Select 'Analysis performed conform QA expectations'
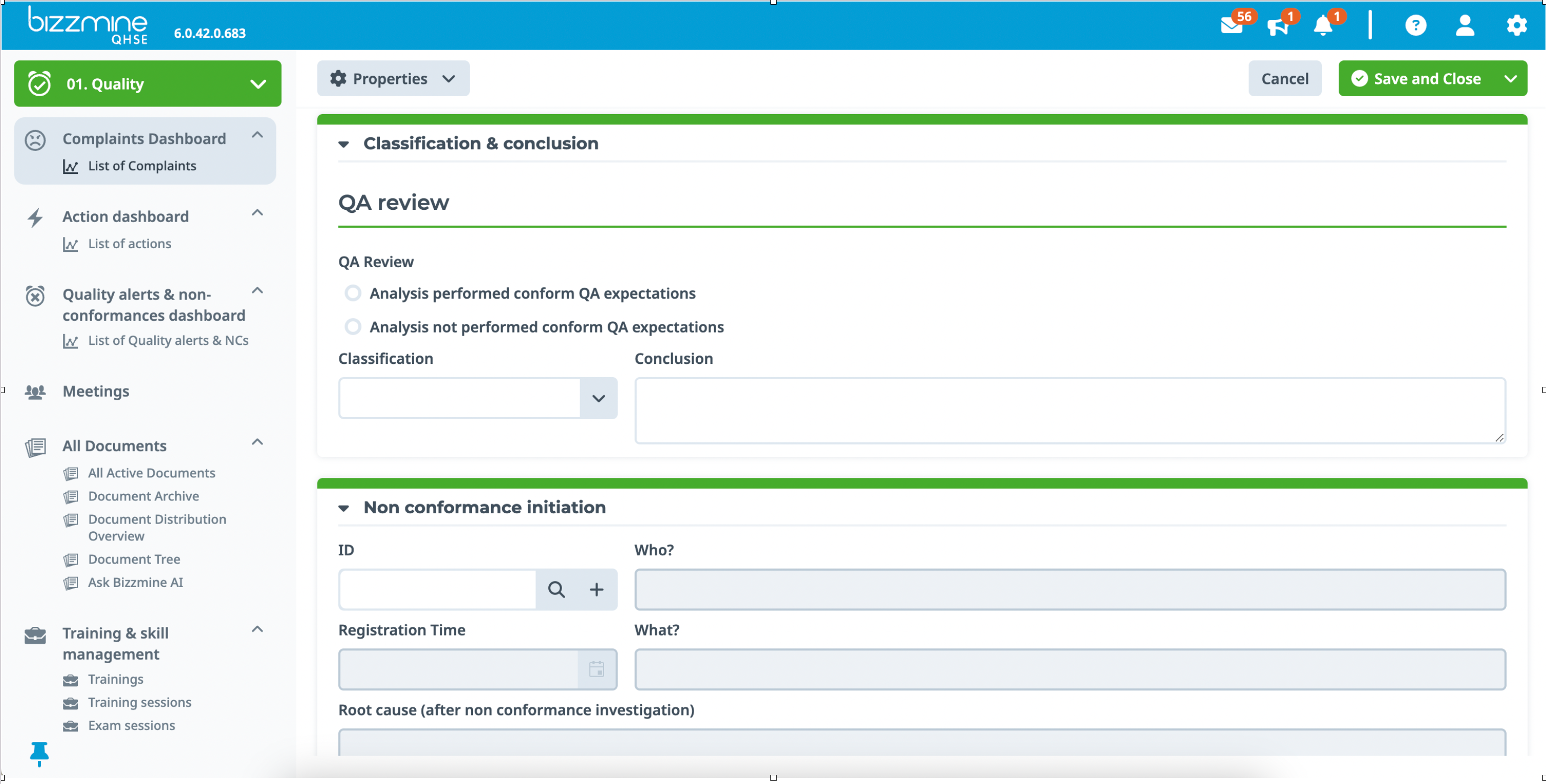 click(353, 293)
